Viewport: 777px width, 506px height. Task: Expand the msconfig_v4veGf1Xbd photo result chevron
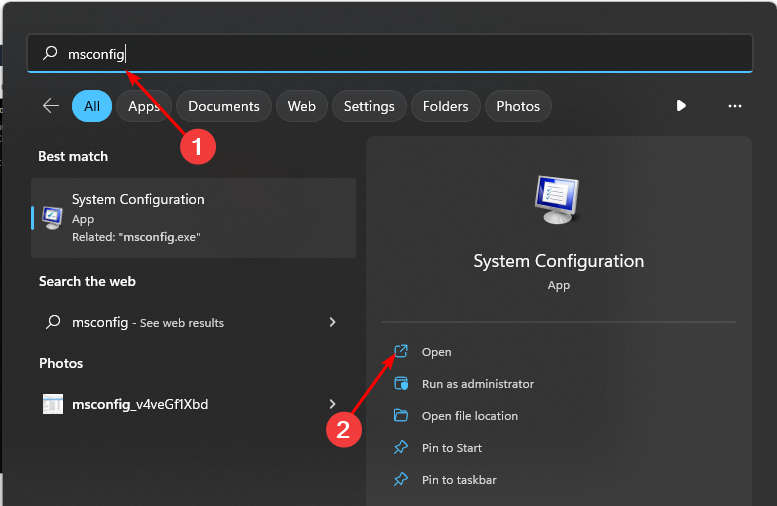point(333,404)
